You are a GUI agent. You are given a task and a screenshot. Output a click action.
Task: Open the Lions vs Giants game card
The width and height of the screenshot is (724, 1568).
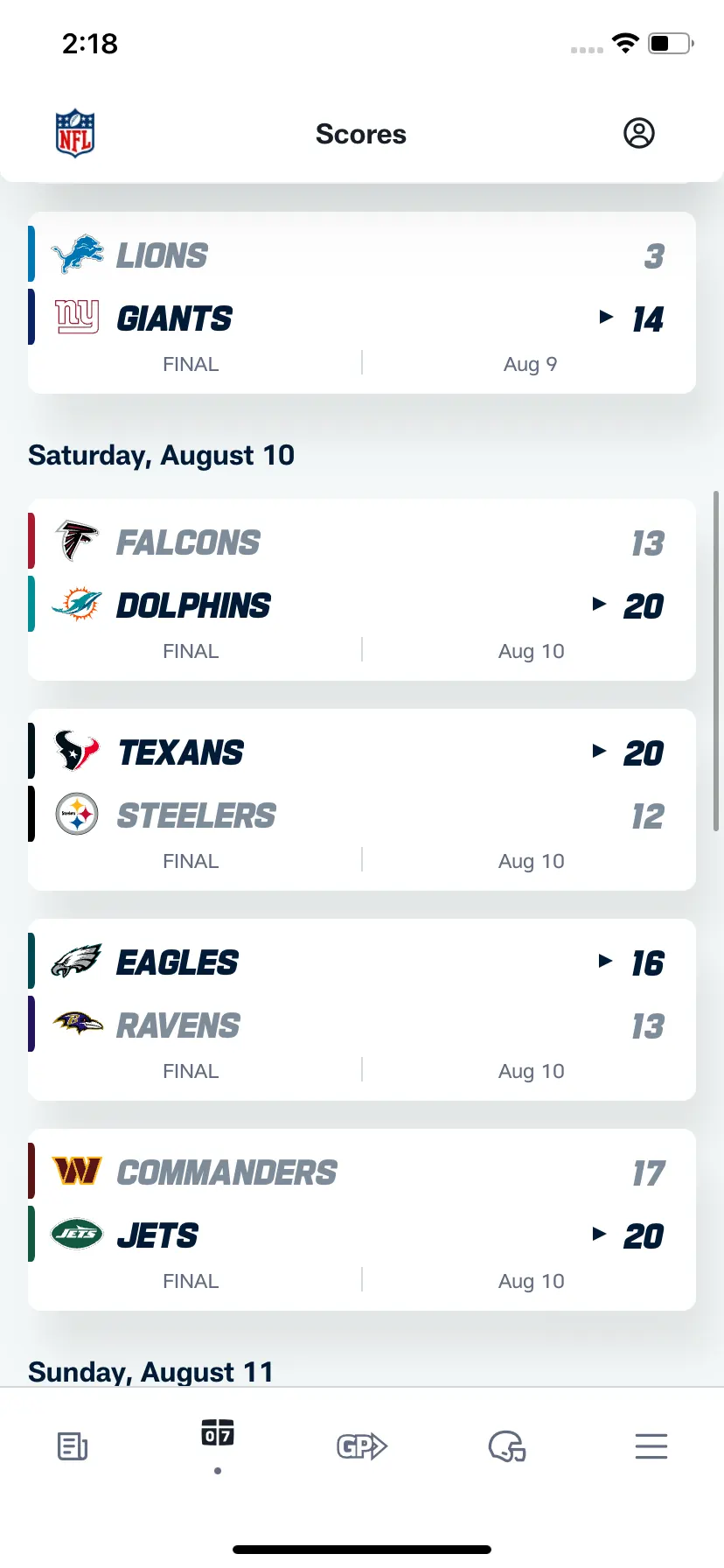tap(362, 303)
